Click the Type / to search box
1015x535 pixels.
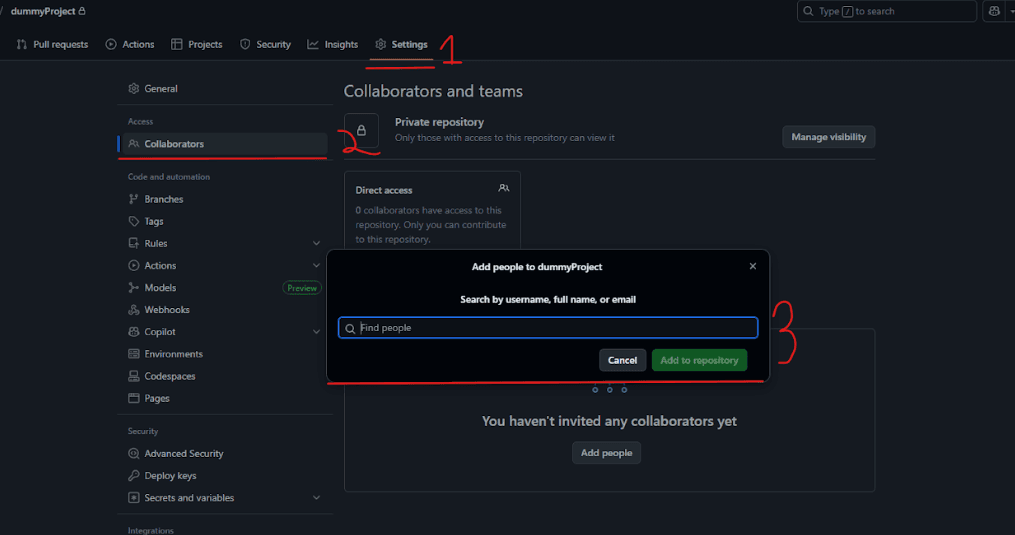pos(887,11)
